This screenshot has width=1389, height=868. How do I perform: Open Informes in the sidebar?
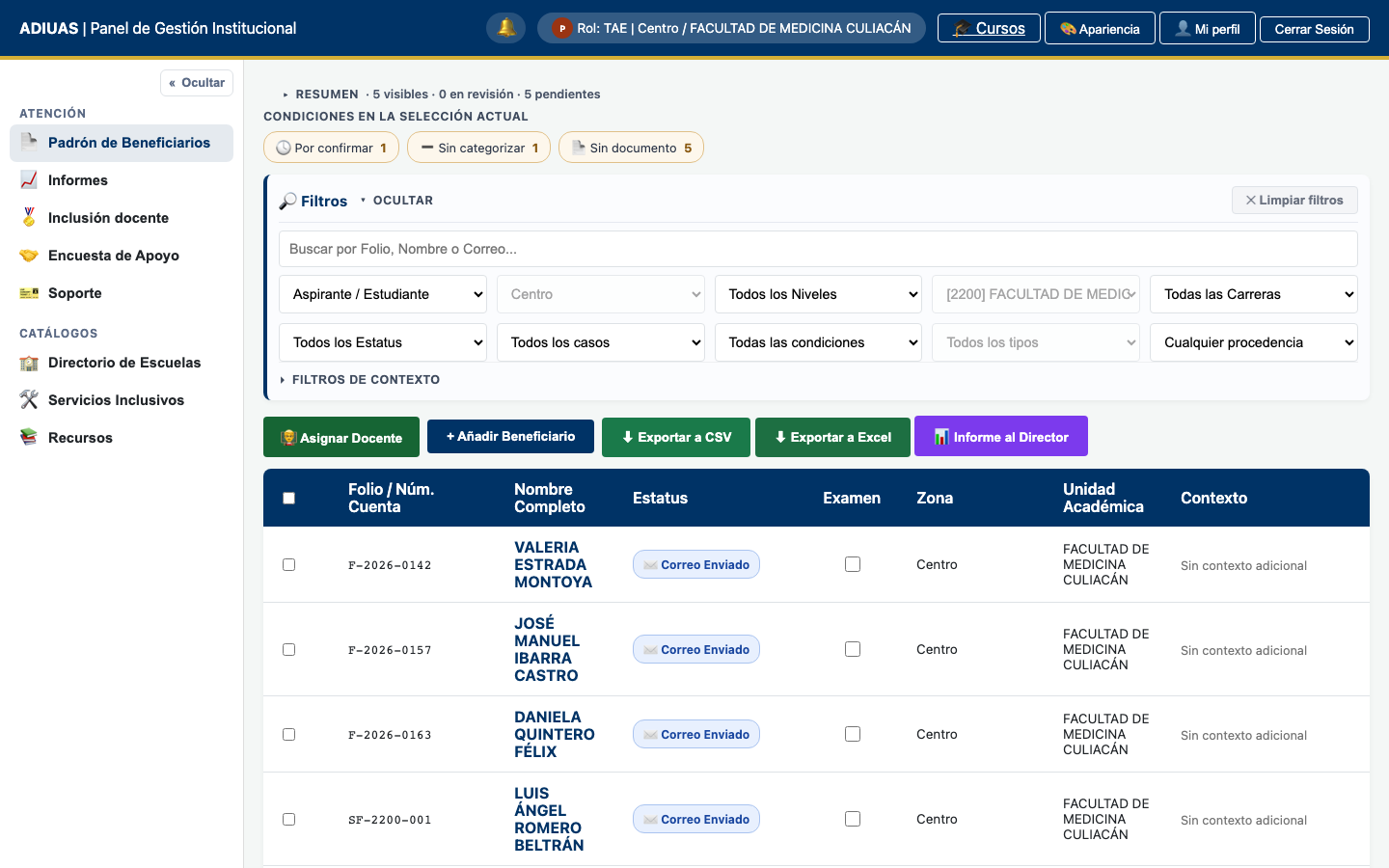pyautogui.click(x=122, y=180)
